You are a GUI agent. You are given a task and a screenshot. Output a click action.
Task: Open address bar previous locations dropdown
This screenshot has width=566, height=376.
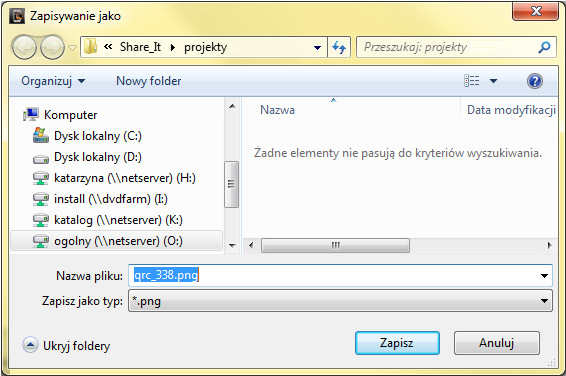317,47
